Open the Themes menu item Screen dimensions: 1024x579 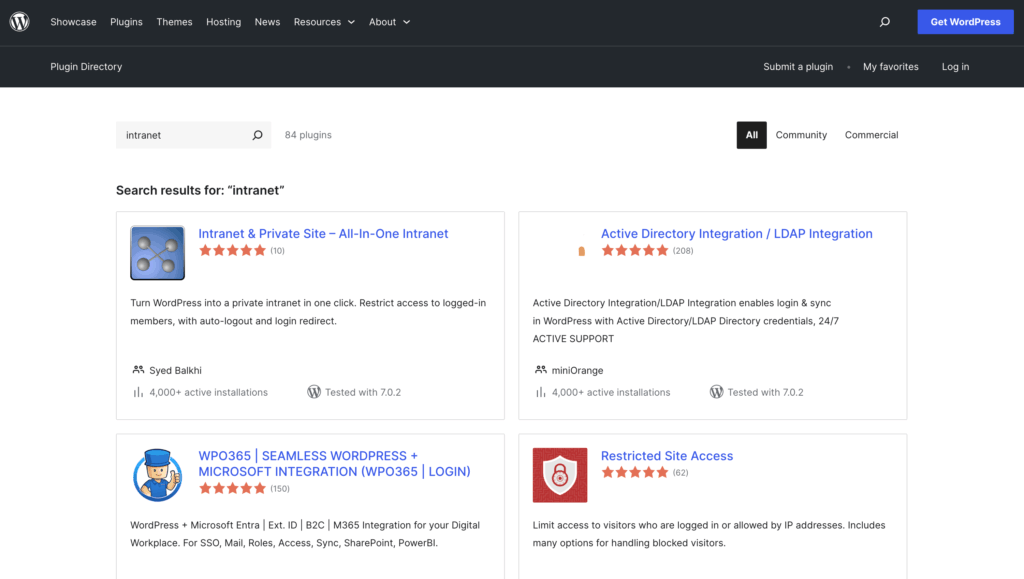[174, 22]
